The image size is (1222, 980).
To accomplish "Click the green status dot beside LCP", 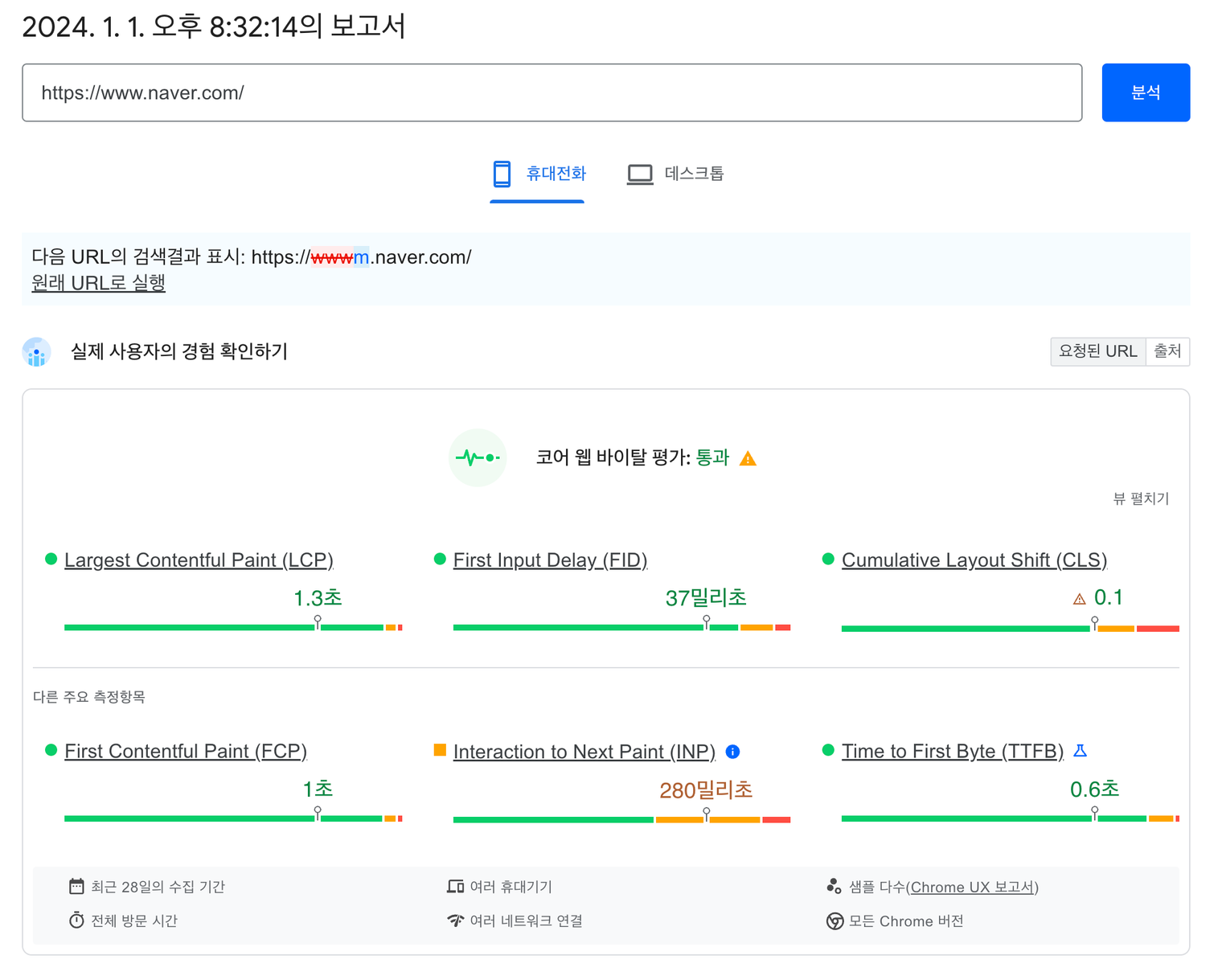I will 51,559.
